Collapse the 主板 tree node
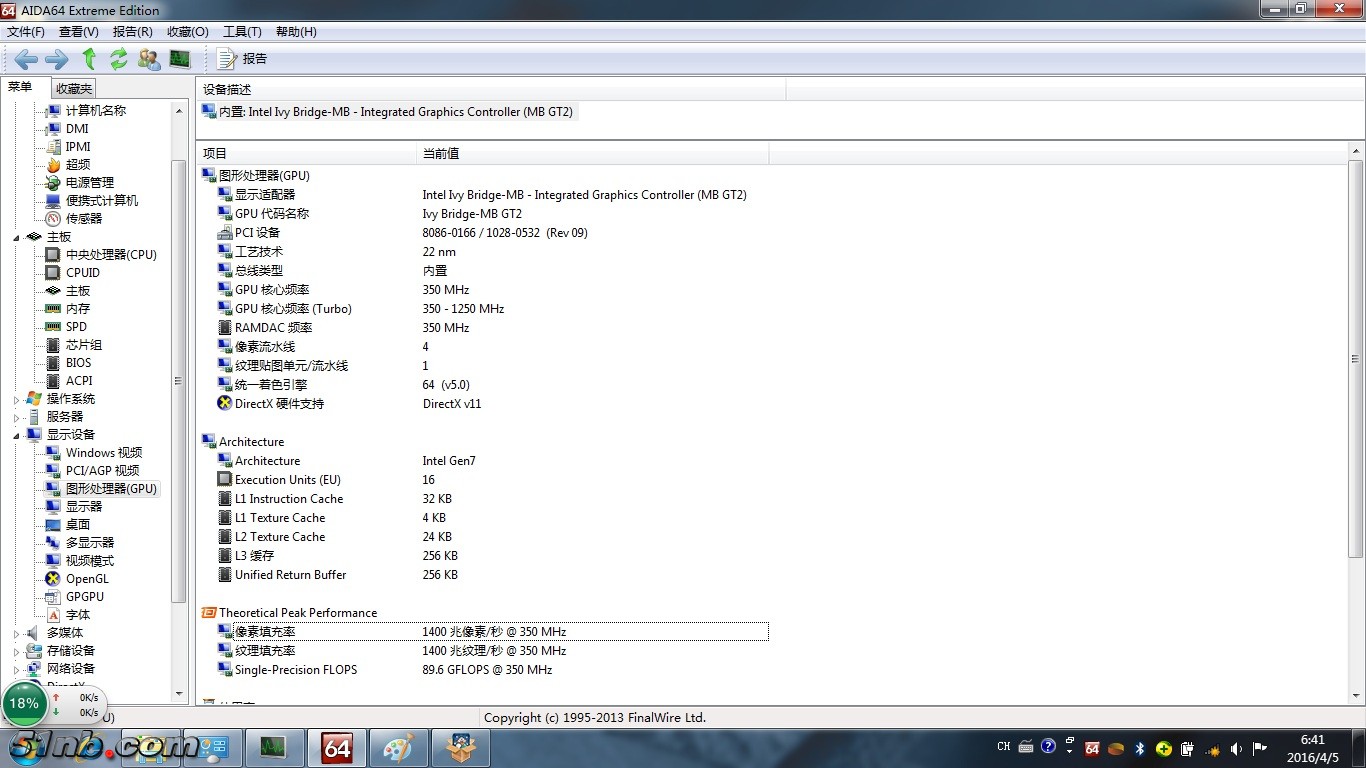1366x768 pixels. pyautogui.click(x=17, y=237)
